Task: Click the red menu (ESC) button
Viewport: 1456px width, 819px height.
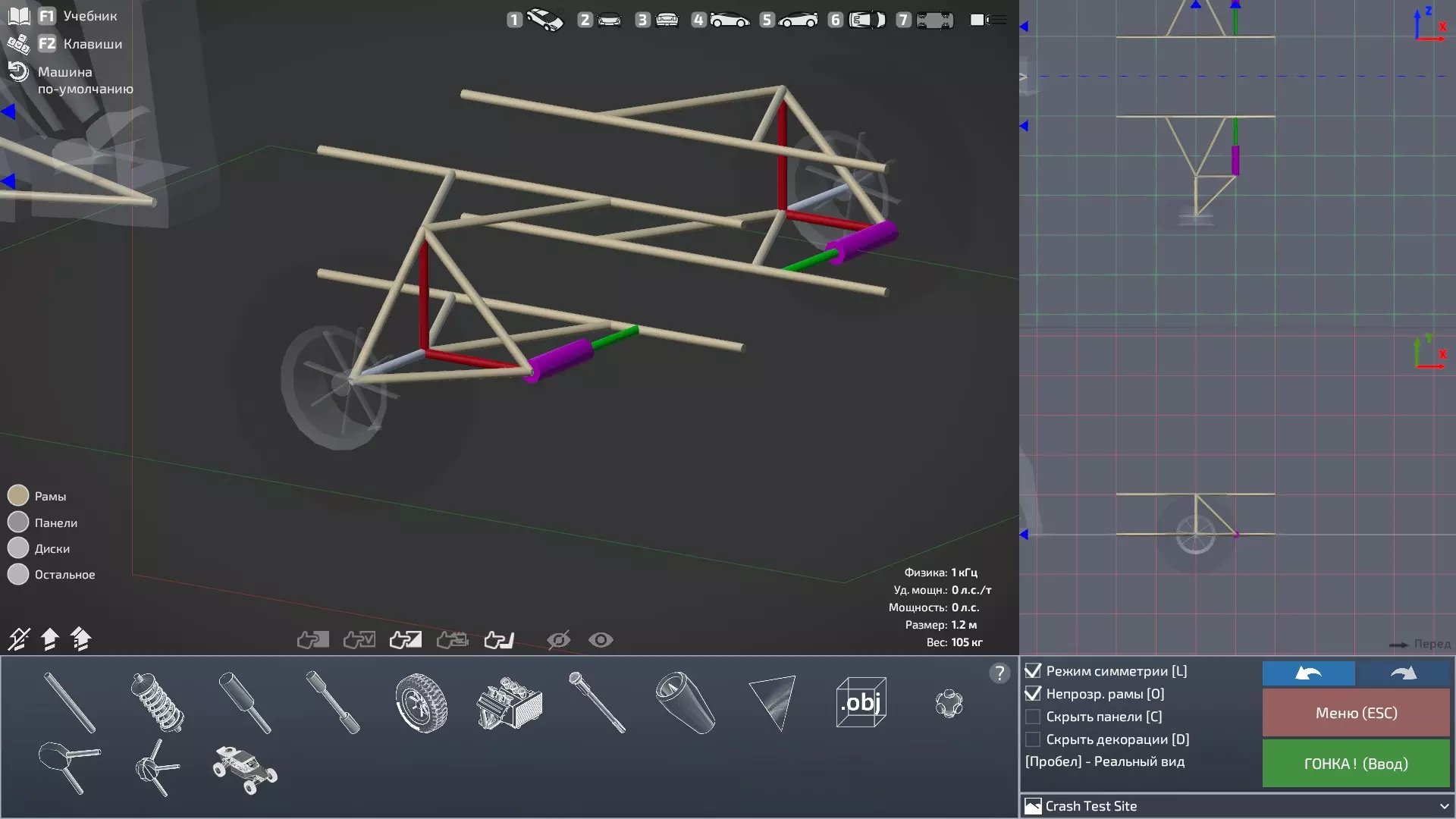Action: coord(1355,713)
